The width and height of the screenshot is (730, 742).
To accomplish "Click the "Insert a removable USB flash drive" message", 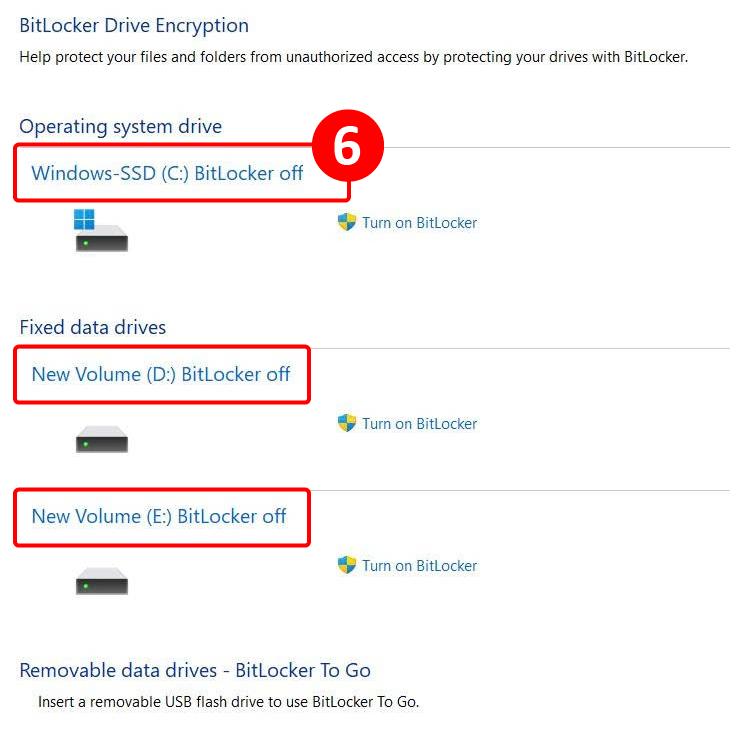I will [228, 702].
